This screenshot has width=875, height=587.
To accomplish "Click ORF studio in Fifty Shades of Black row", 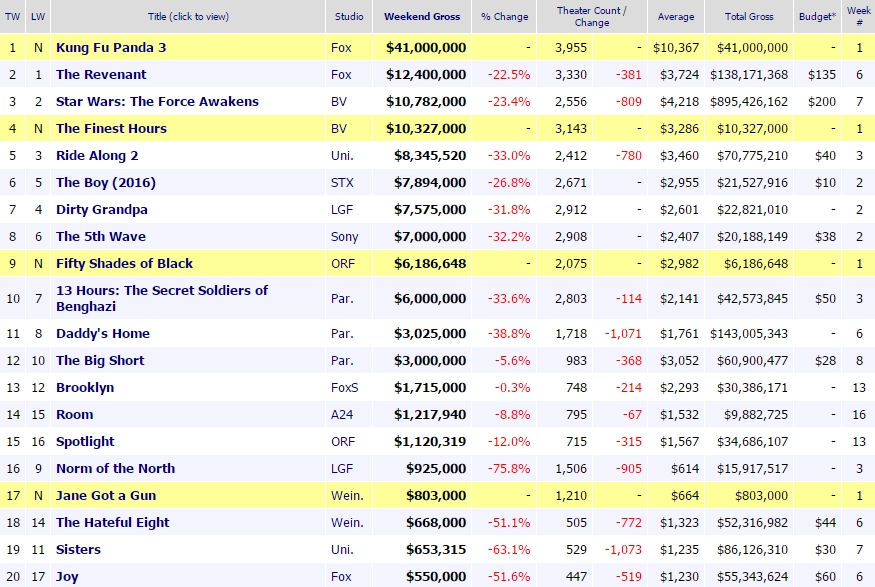I will (x=343, y=263).
